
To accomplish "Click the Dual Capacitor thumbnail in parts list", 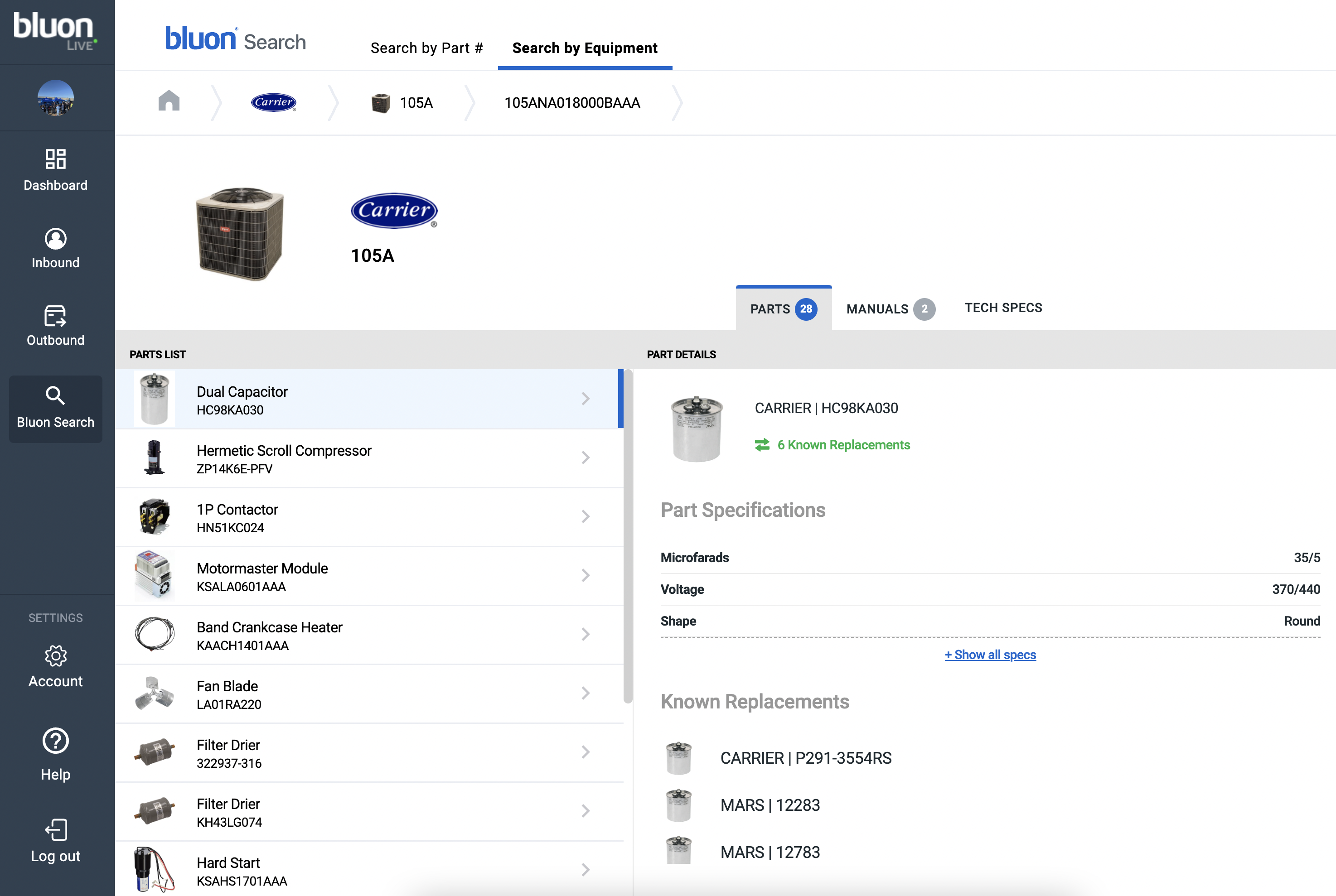I will point(155,399).
